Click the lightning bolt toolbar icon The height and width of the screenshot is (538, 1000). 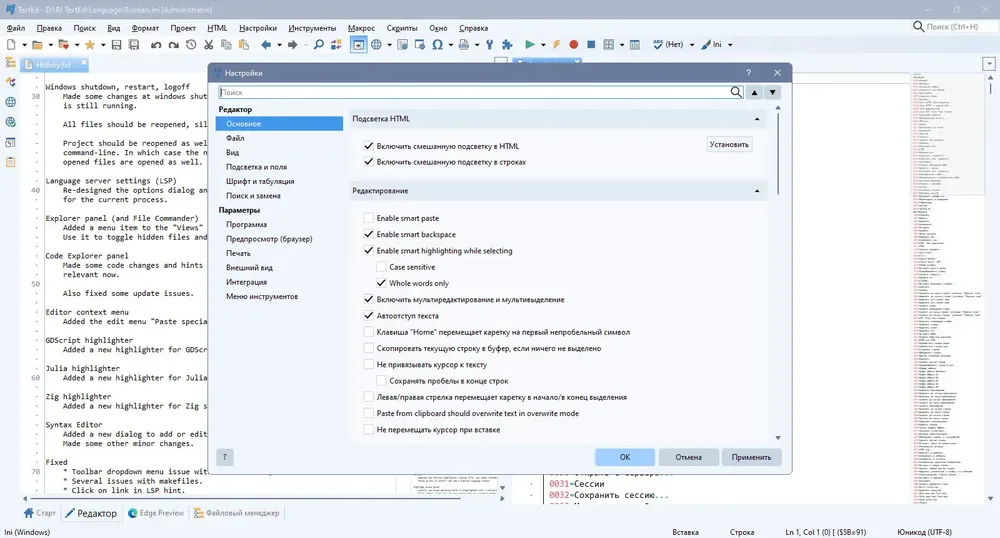(x=556, y=45)
